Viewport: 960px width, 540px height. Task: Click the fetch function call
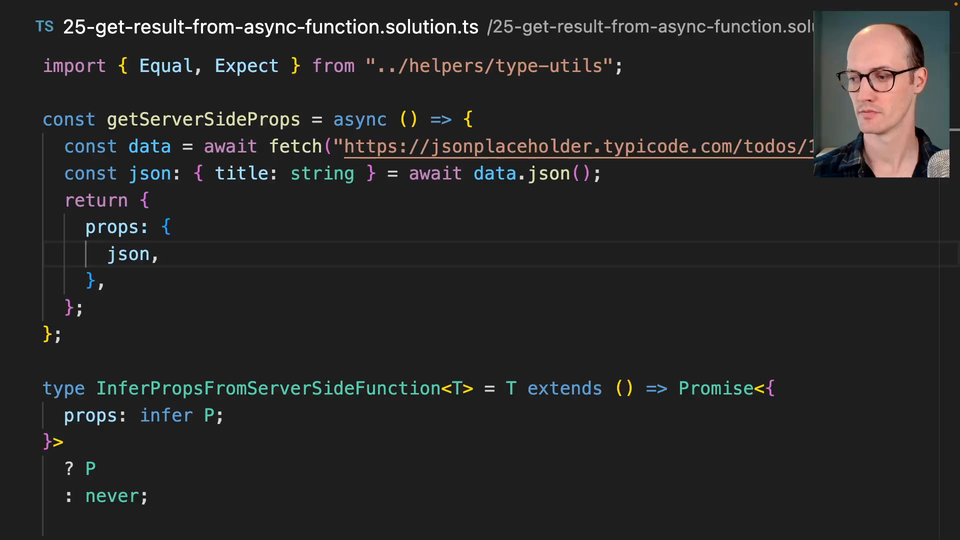(295, 147)
